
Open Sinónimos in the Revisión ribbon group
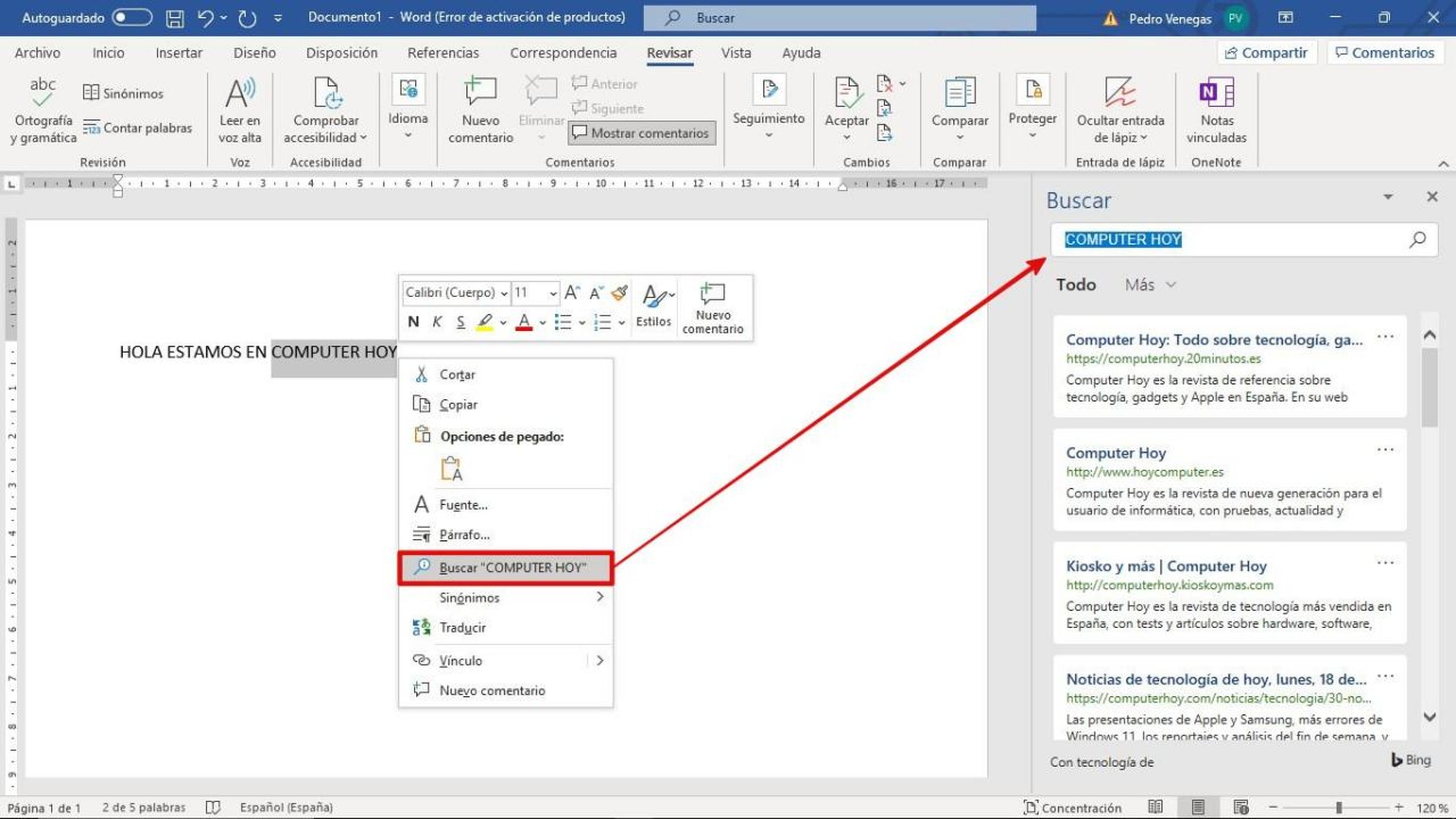tap(123, 93)
